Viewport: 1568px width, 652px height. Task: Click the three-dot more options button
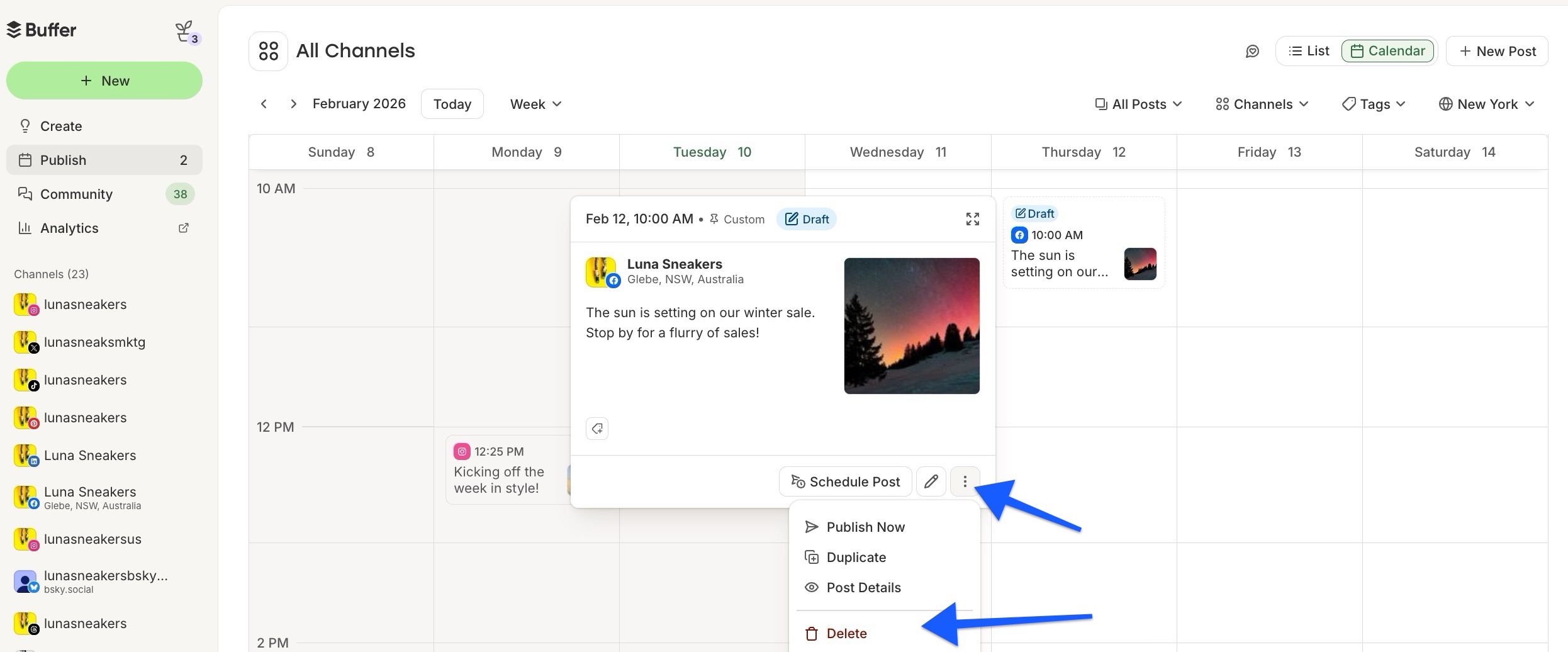965,481
